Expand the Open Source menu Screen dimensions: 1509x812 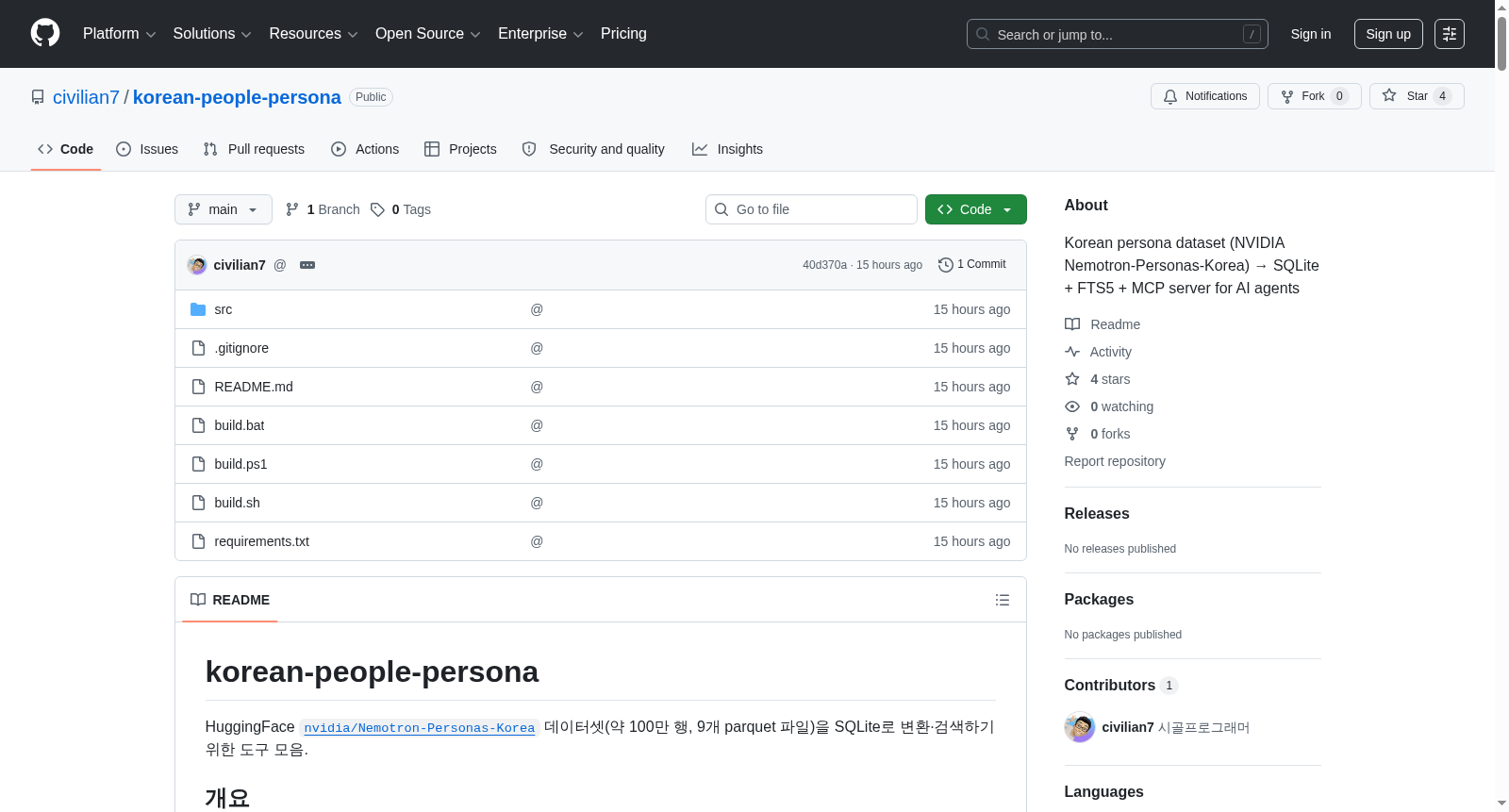coord(428,34)
